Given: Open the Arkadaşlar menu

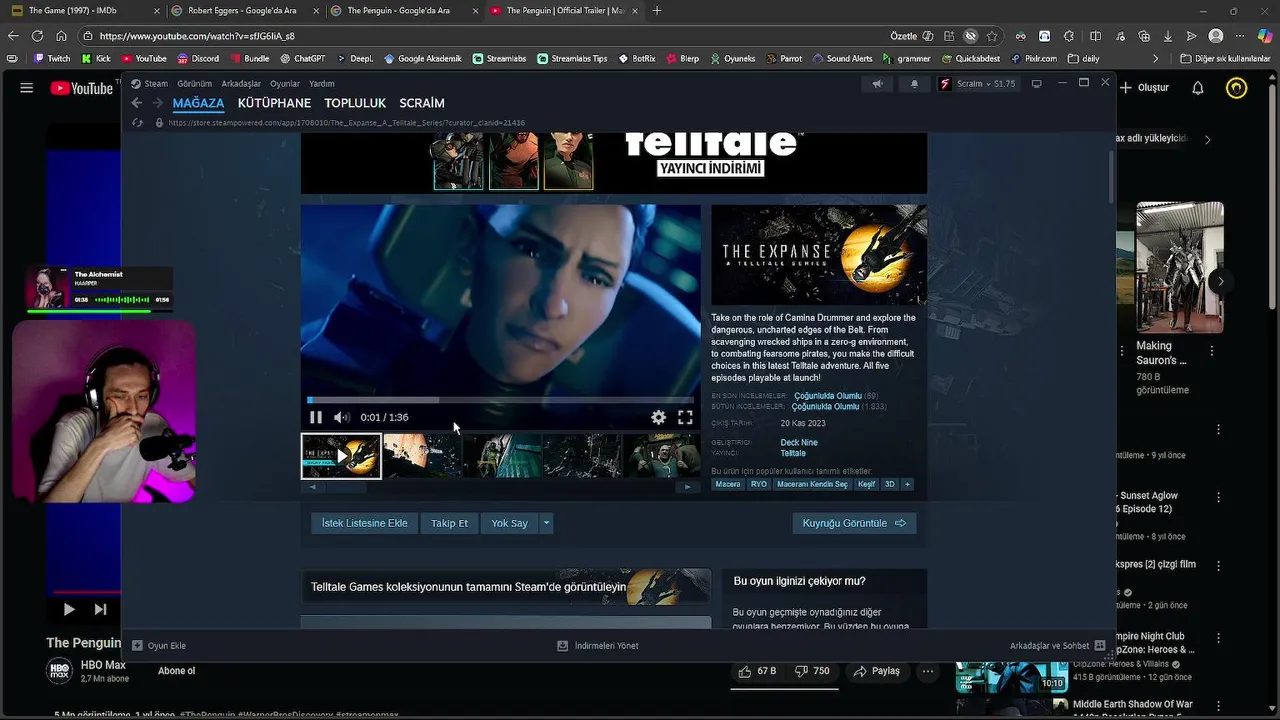Looking at the screenshot, I should (241, 84).
